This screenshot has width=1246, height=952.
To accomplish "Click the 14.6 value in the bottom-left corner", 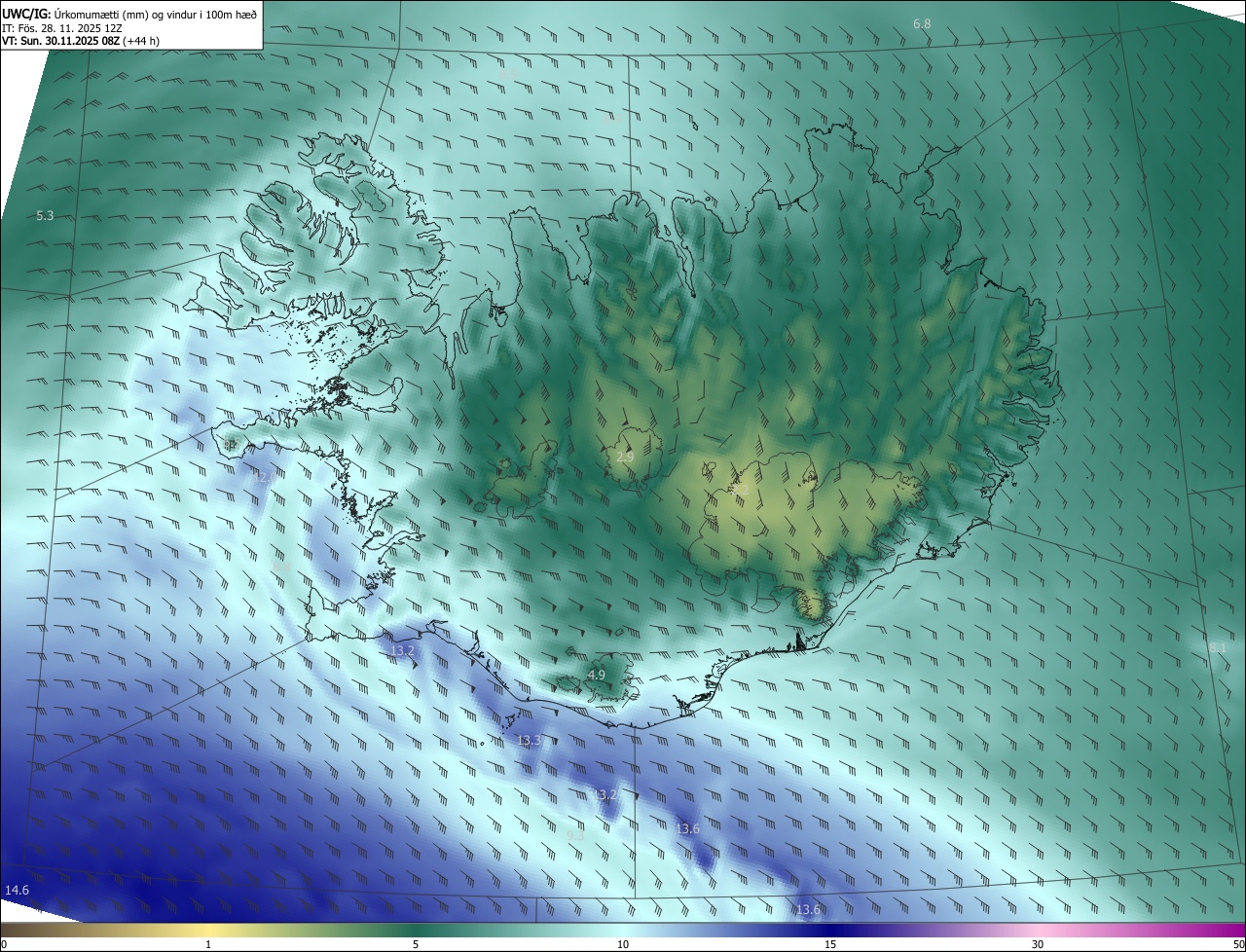I will 18,891.
